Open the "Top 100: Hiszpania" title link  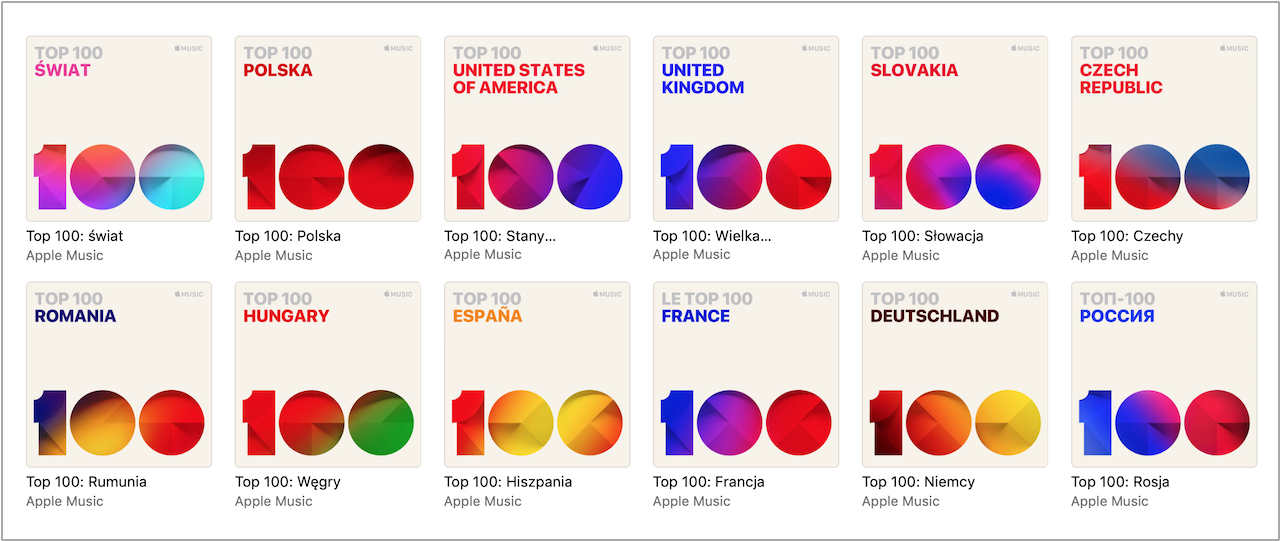(x=508, y=482)
